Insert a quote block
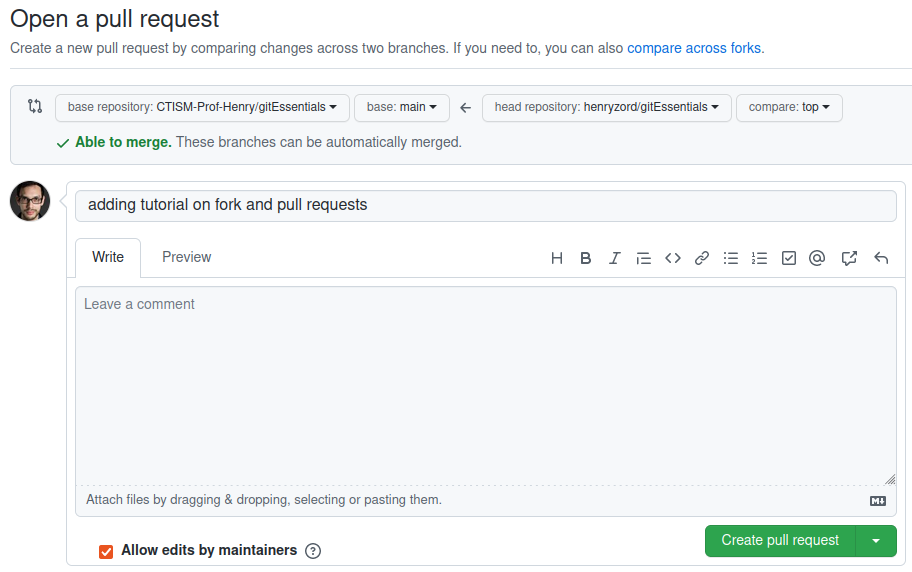912x572 pixels. tap(644, 258)
